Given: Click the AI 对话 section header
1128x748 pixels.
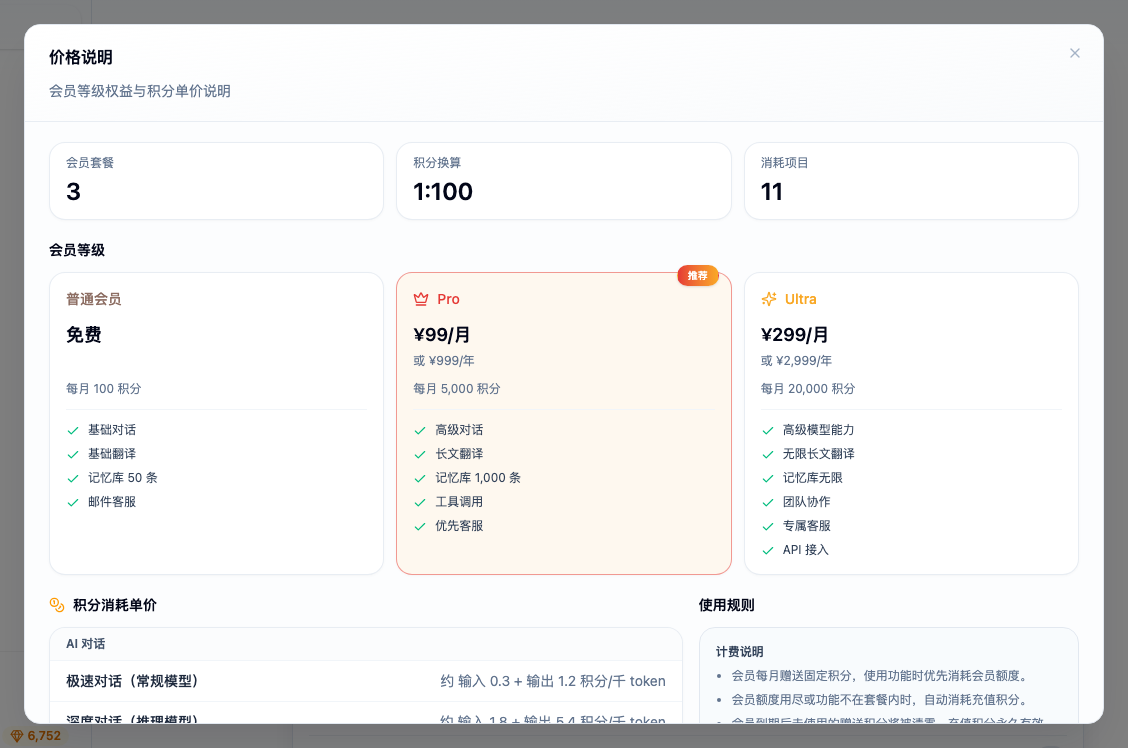Looking at the screenshot, I should pyautogui.click(x=86, y=644).
